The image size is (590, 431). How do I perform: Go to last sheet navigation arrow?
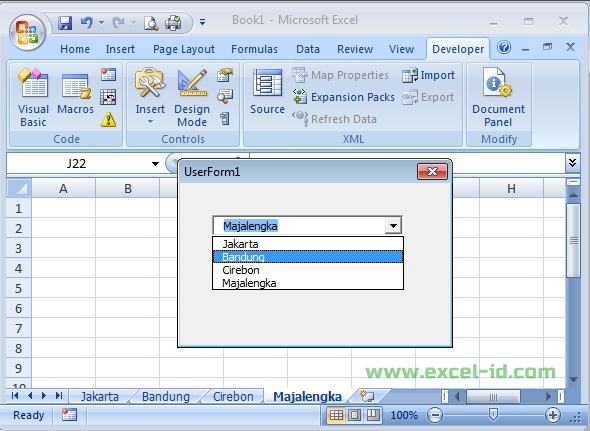point(59,396)
